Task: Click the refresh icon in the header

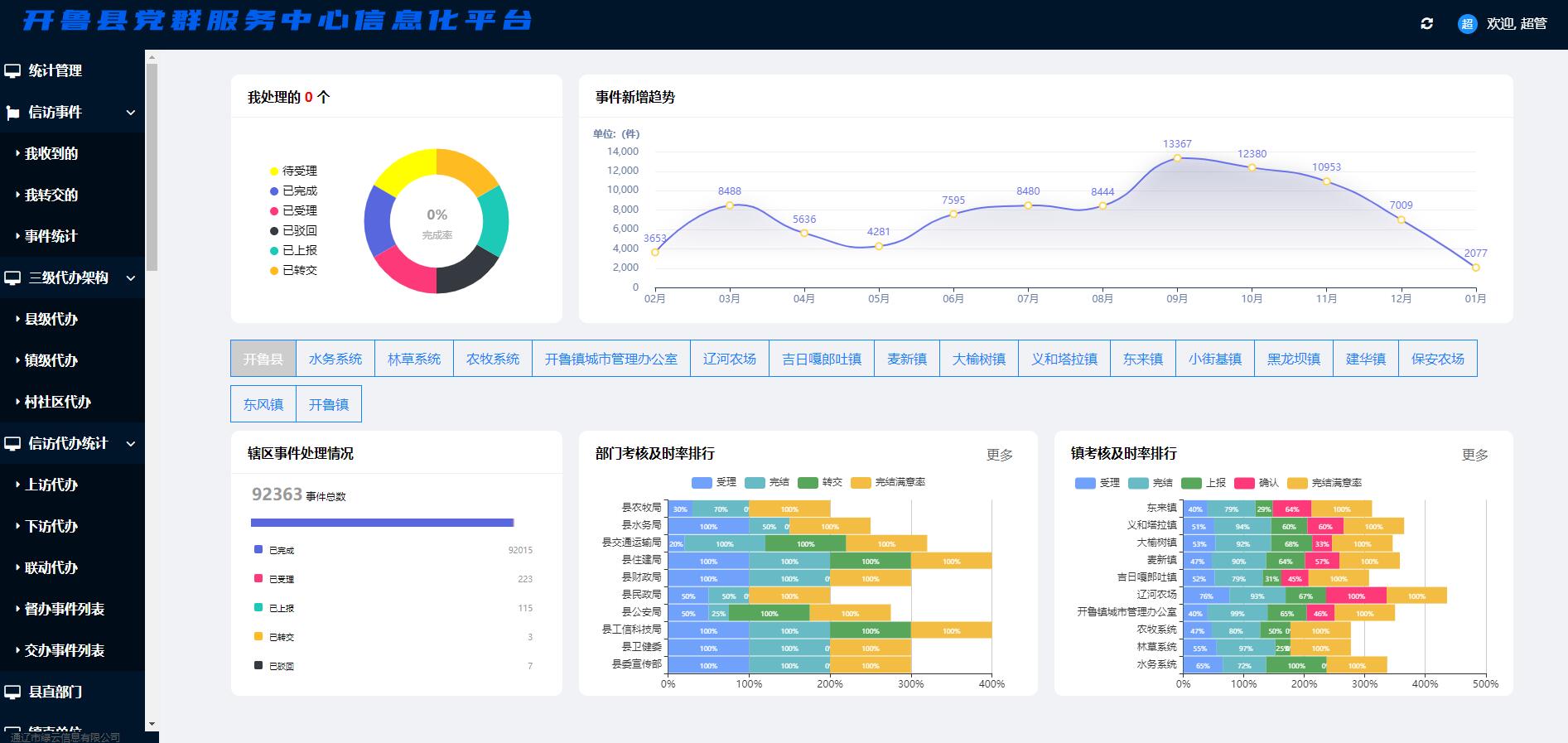Action: tap(1426, 23)
